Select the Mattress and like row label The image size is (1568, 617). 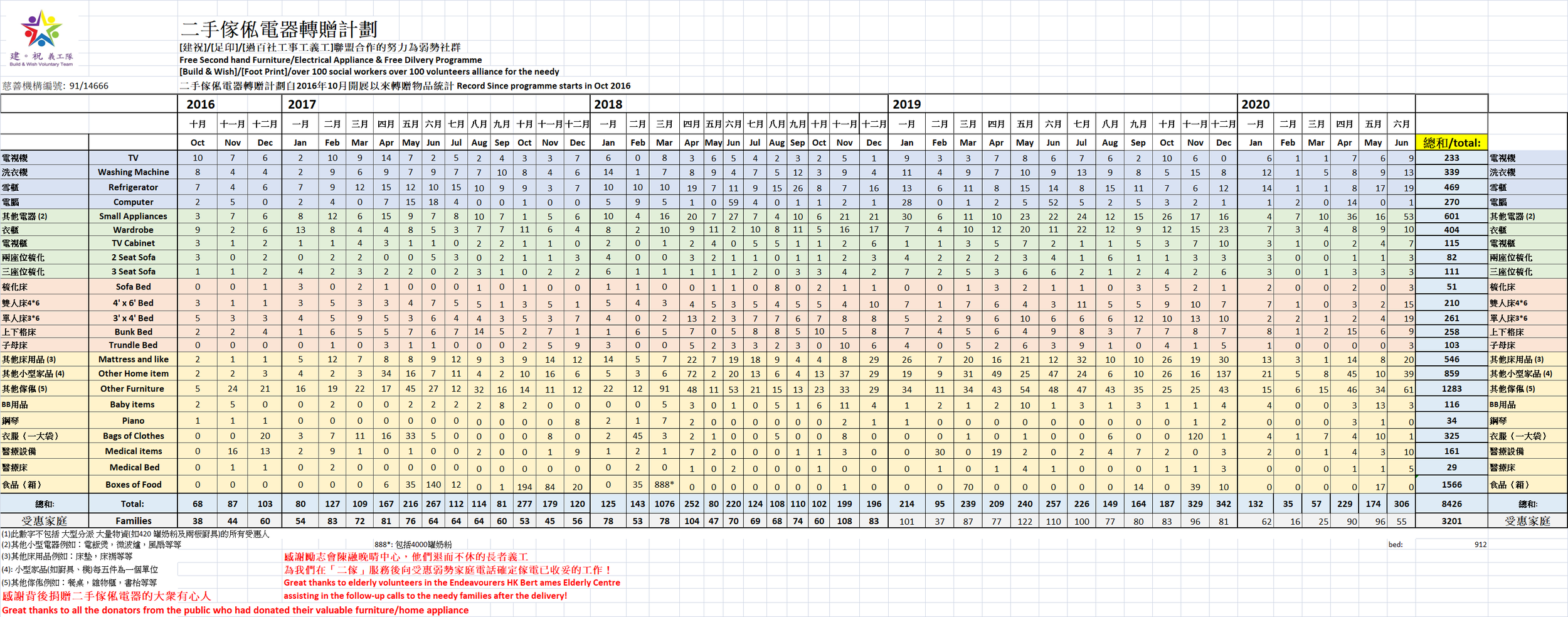(133, 360)
